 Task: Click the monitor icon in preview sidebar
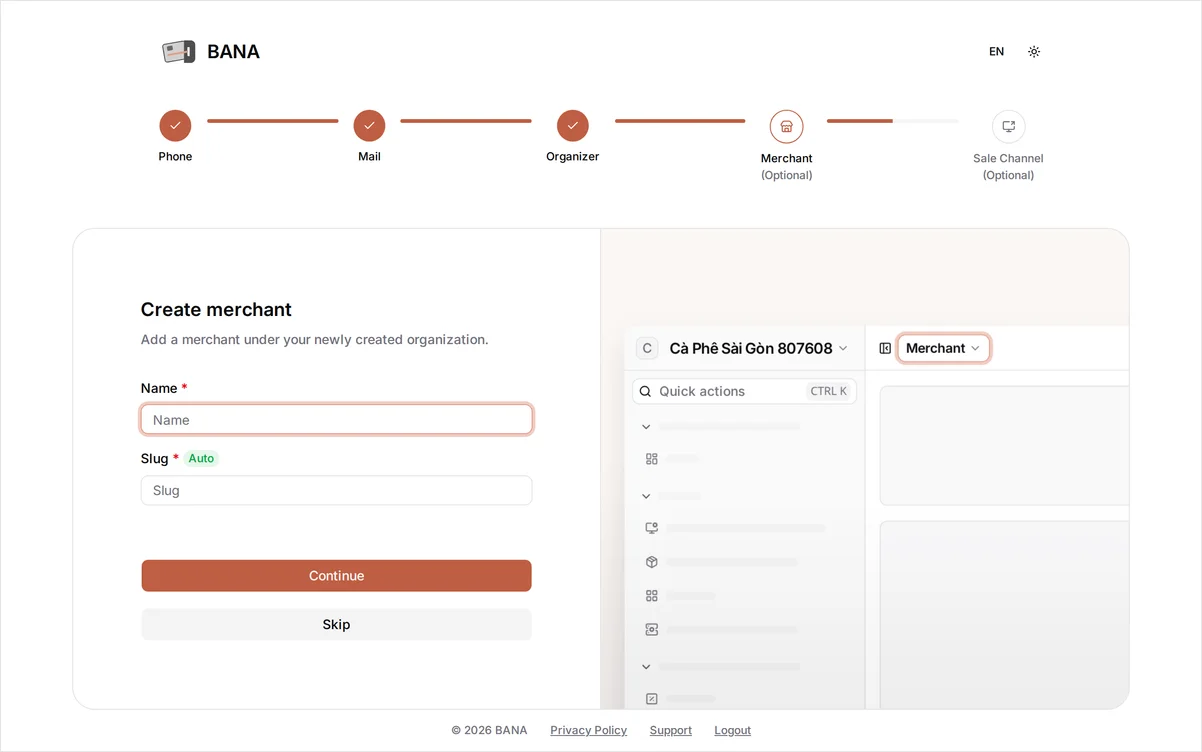(652, 528)
